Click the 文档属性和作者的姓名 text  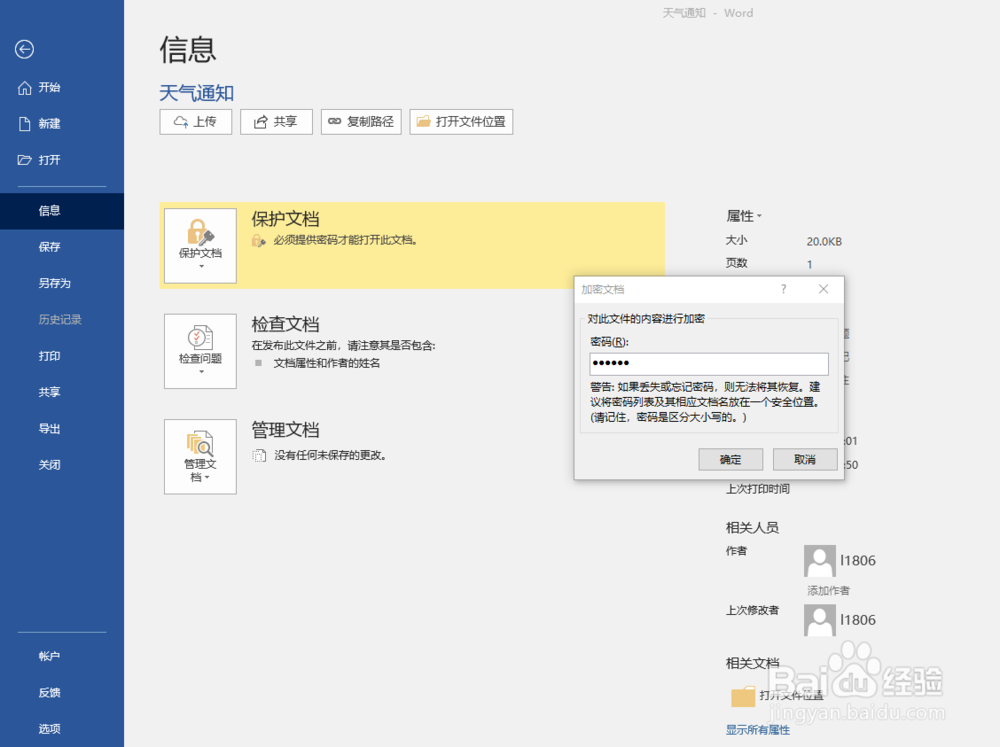click(x=327, y=363)
